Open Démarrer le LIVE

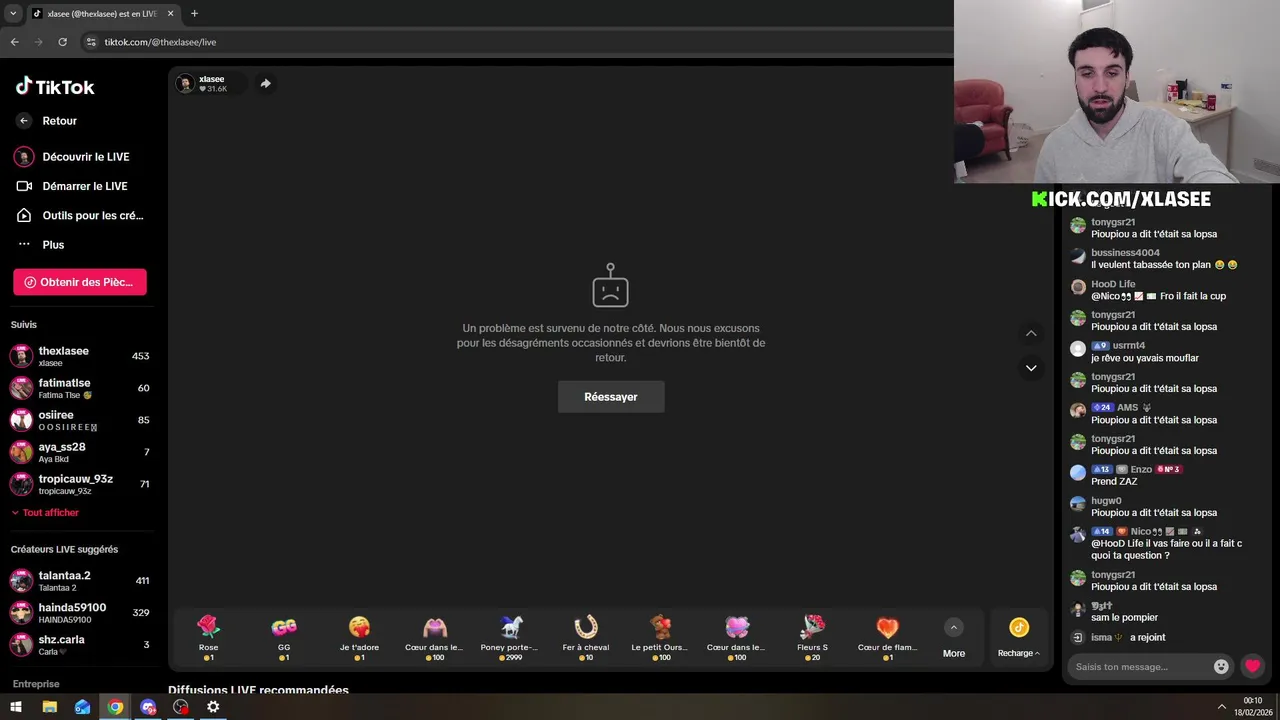[85, 186]
